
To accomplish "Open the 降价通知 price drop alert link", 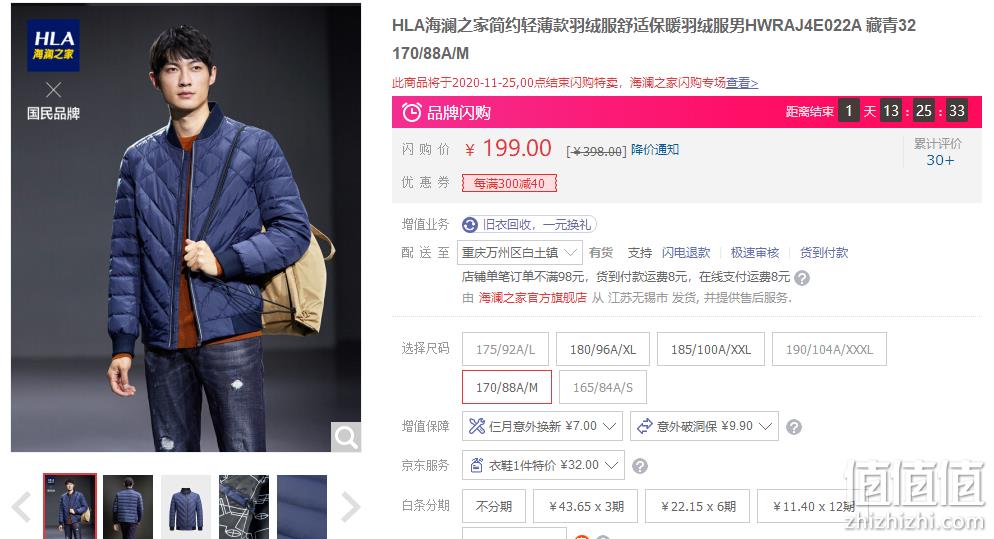I will coord(655,150).
